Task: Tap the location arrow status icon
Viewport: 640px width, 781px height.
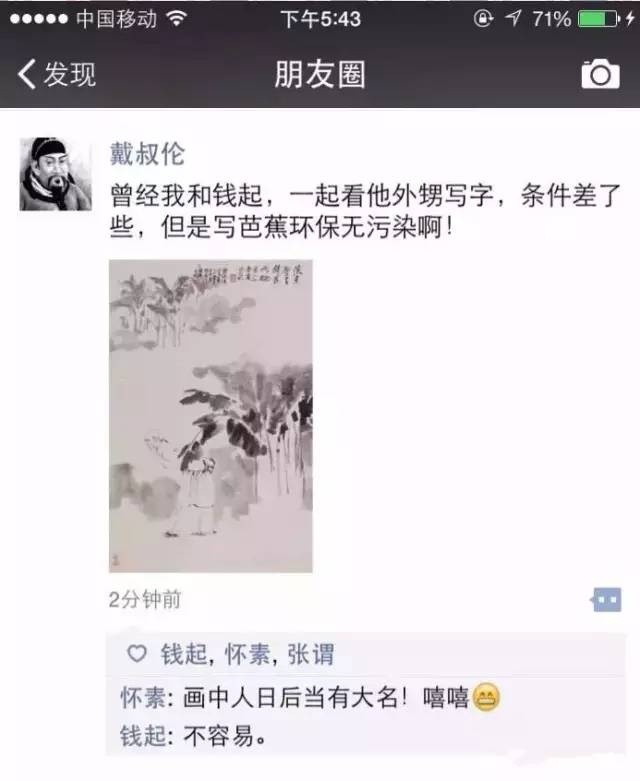Action: click(x=513, y=18)
